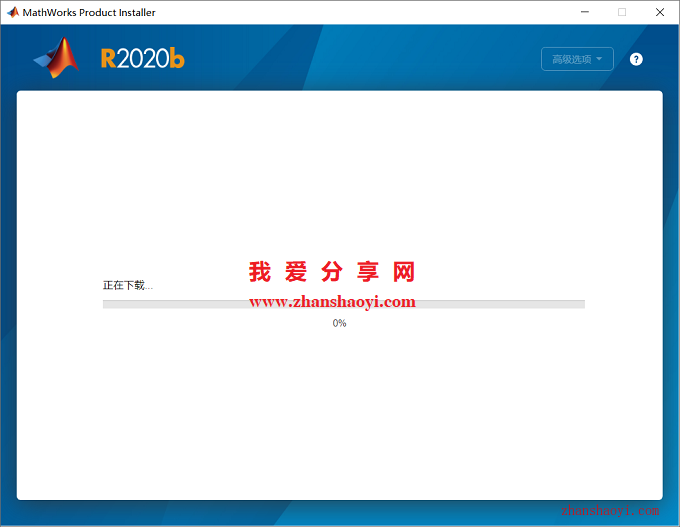Expand the 高级选项 dropdown
Screen dimensions: 680x527
577,59
